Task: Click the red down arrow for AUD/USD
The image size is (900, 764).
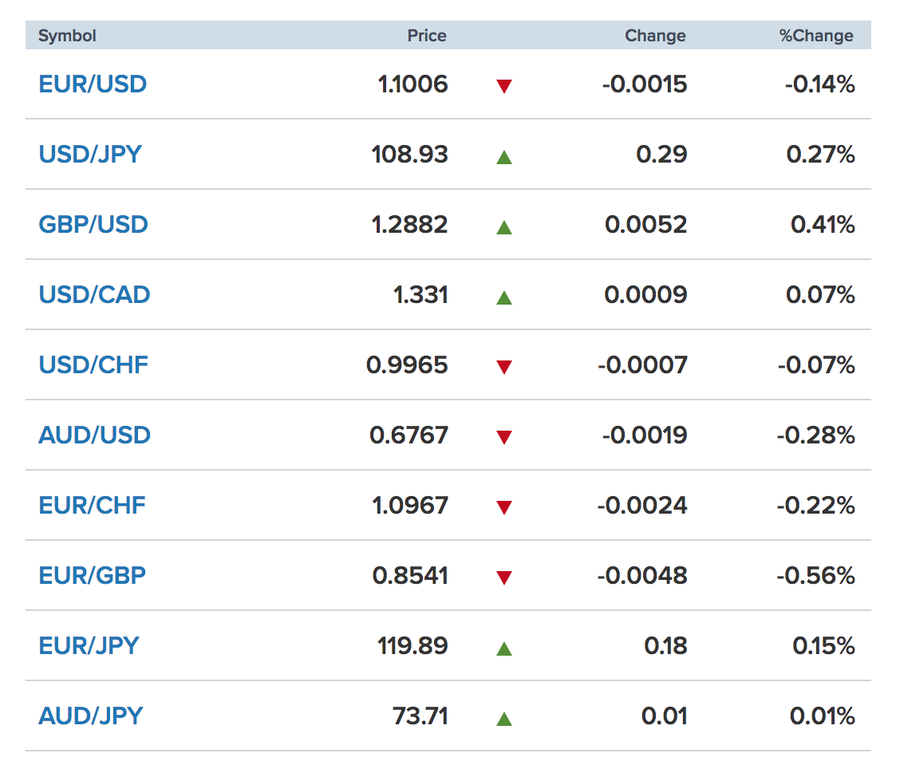Action: [504, 437]
